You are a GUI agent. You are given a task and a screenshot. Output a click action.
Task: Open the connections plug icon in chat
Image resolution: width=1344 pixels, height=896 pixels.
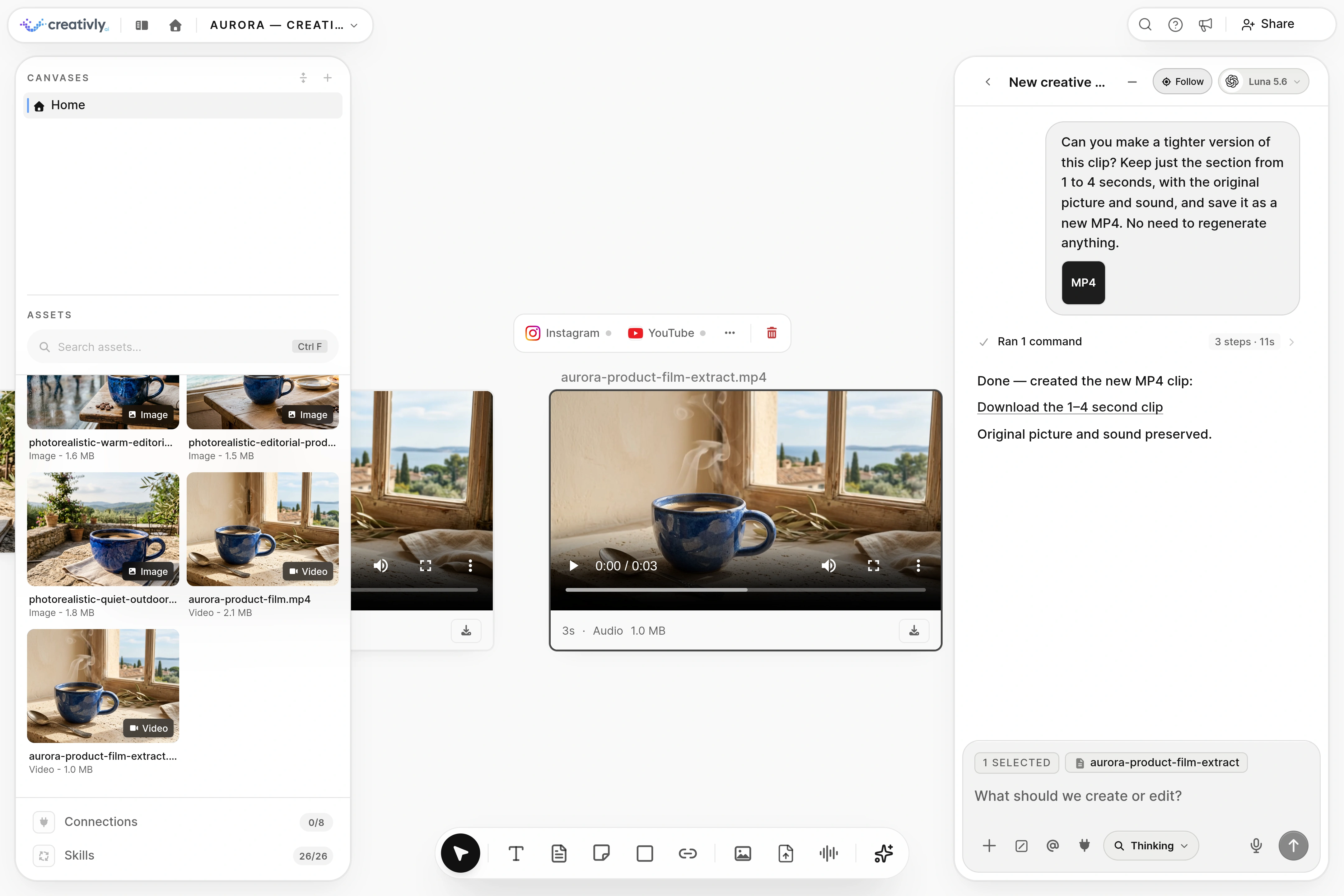[x=1084, y=846]
